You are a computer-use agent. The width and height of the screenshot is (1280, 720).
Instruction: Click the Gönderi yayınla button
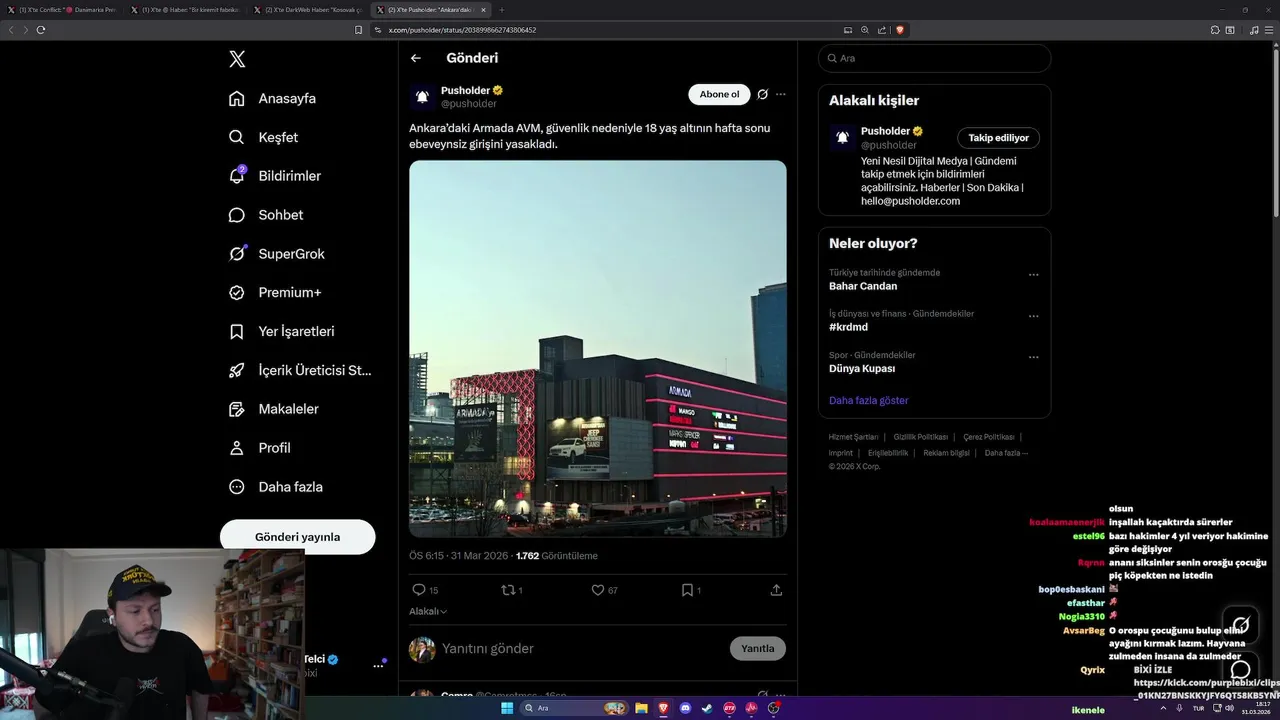pos(298,537)
